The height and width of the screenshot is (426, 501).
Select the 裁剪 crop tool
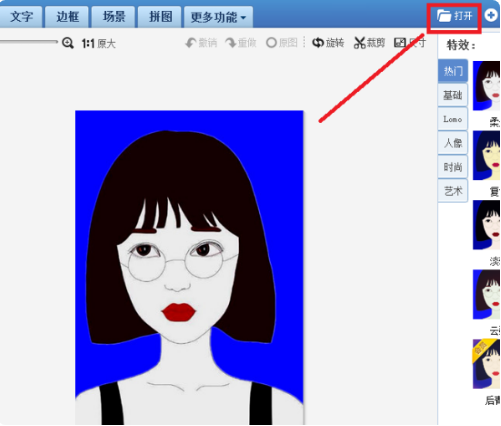tap(369, 43)
